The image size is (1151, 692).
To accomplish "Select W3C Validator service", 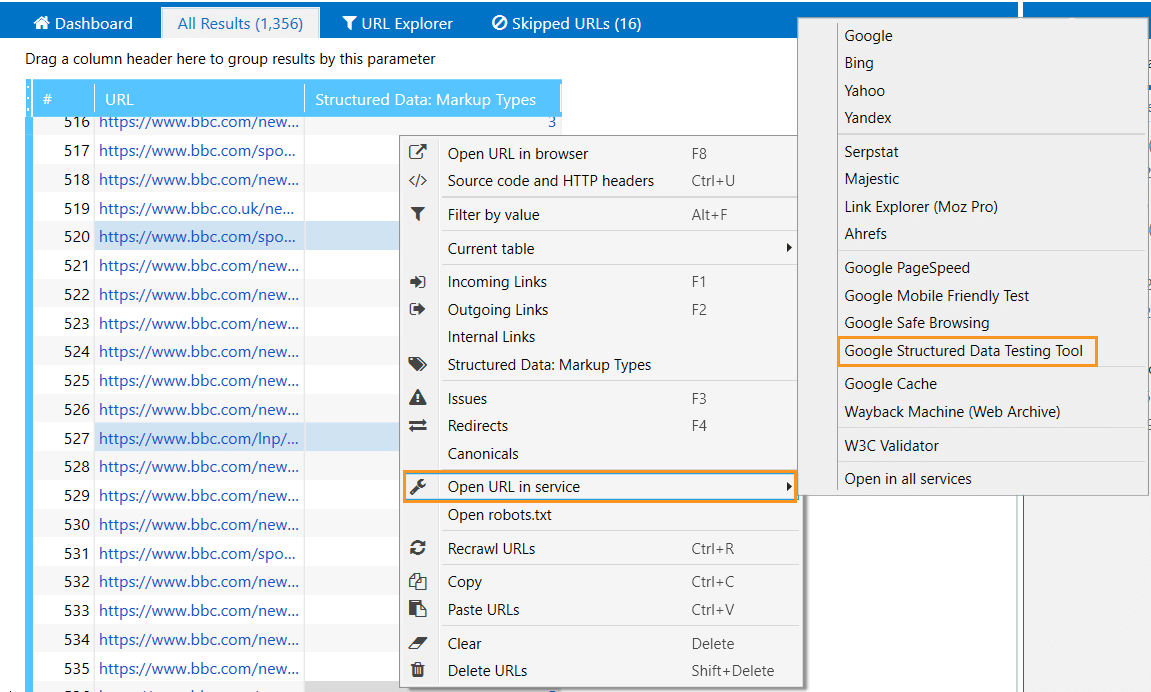I will click(891, 445).
